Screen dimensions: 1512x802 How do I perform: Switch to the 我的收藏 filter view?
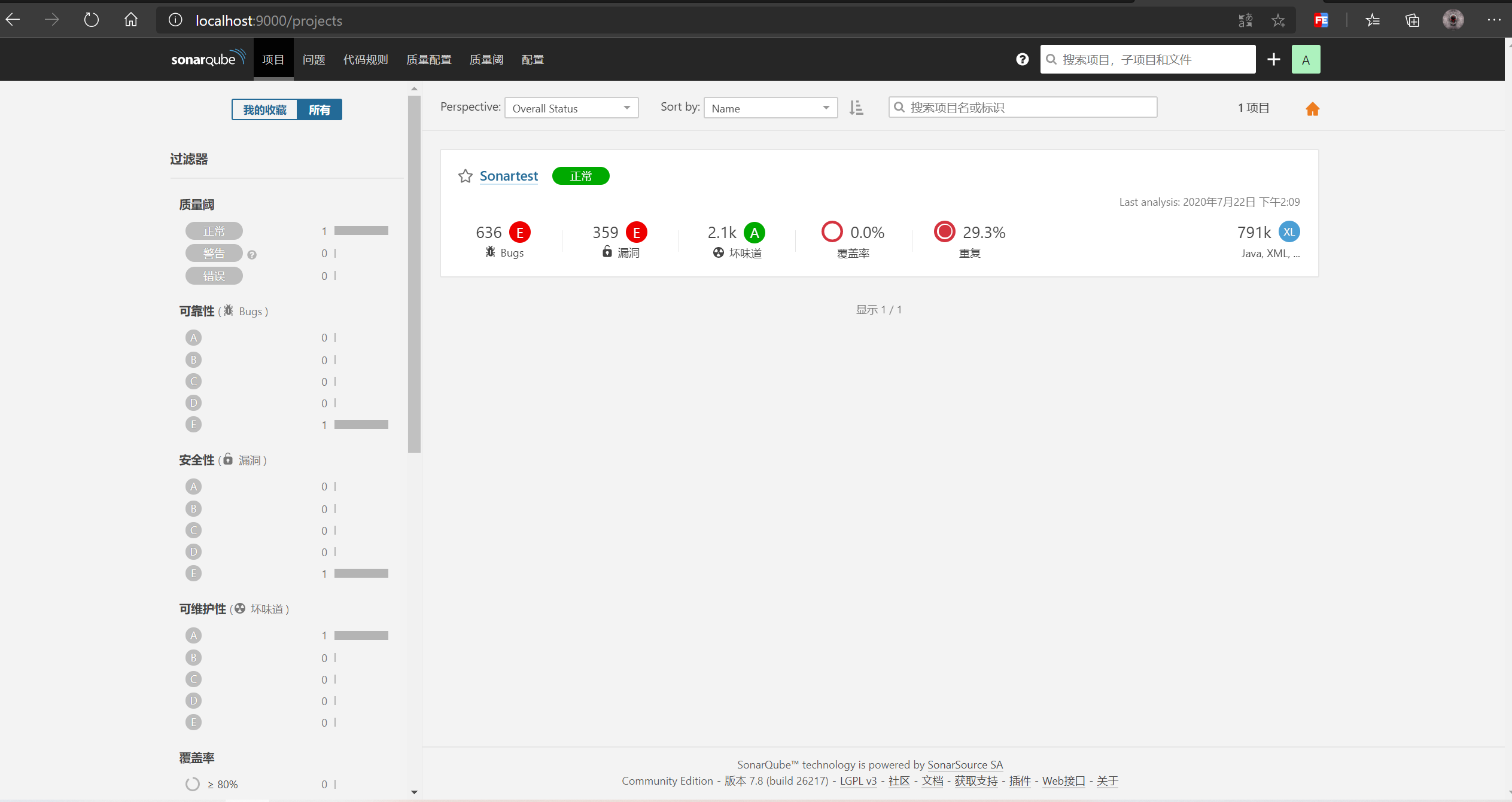pyautogui.click(x=264, y=109)
